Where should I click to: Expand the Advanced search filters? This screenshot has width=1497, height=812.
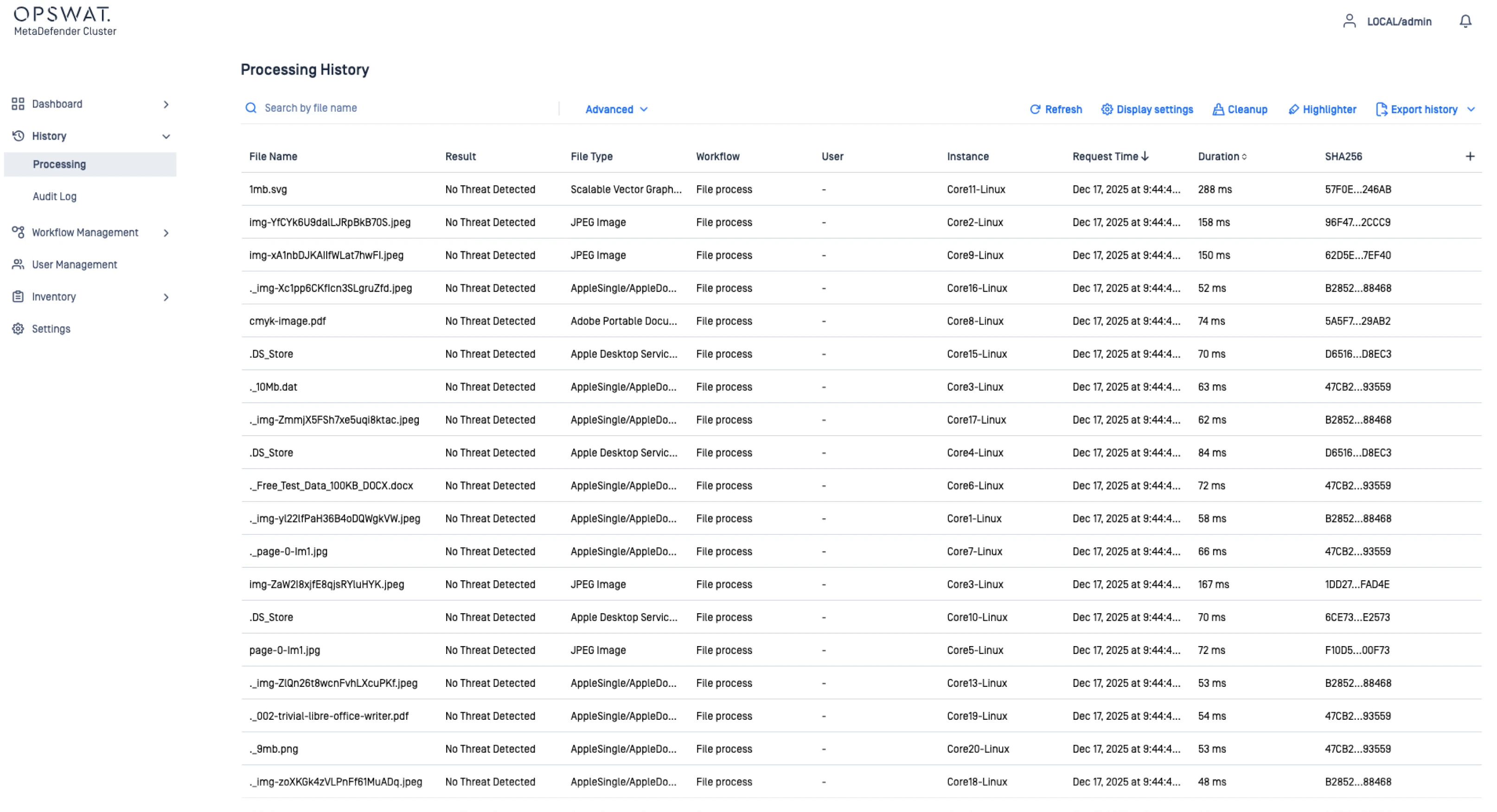pyautogui.click(x=616, y=109)
